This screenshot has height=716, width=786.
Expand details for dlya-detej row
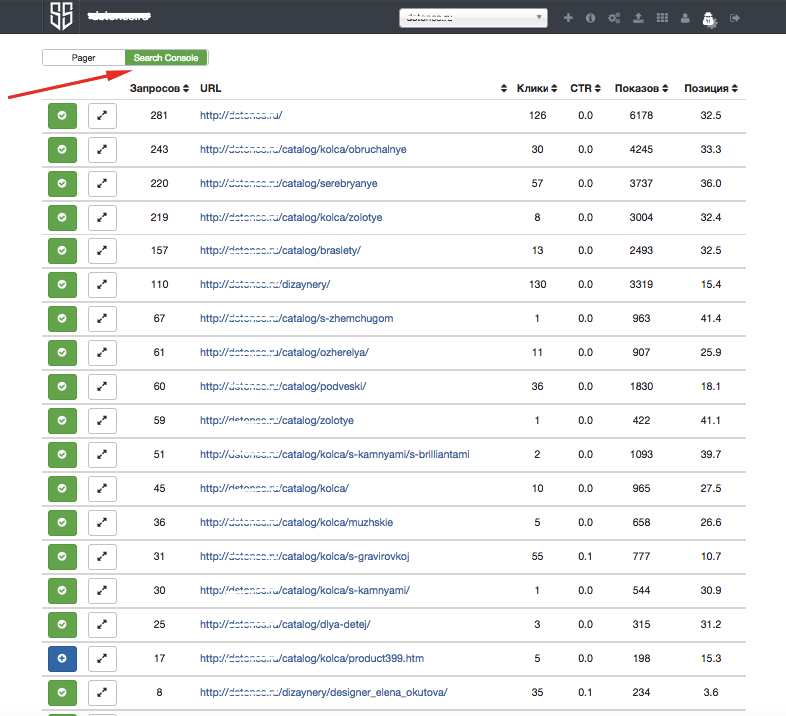coord(102,625)
